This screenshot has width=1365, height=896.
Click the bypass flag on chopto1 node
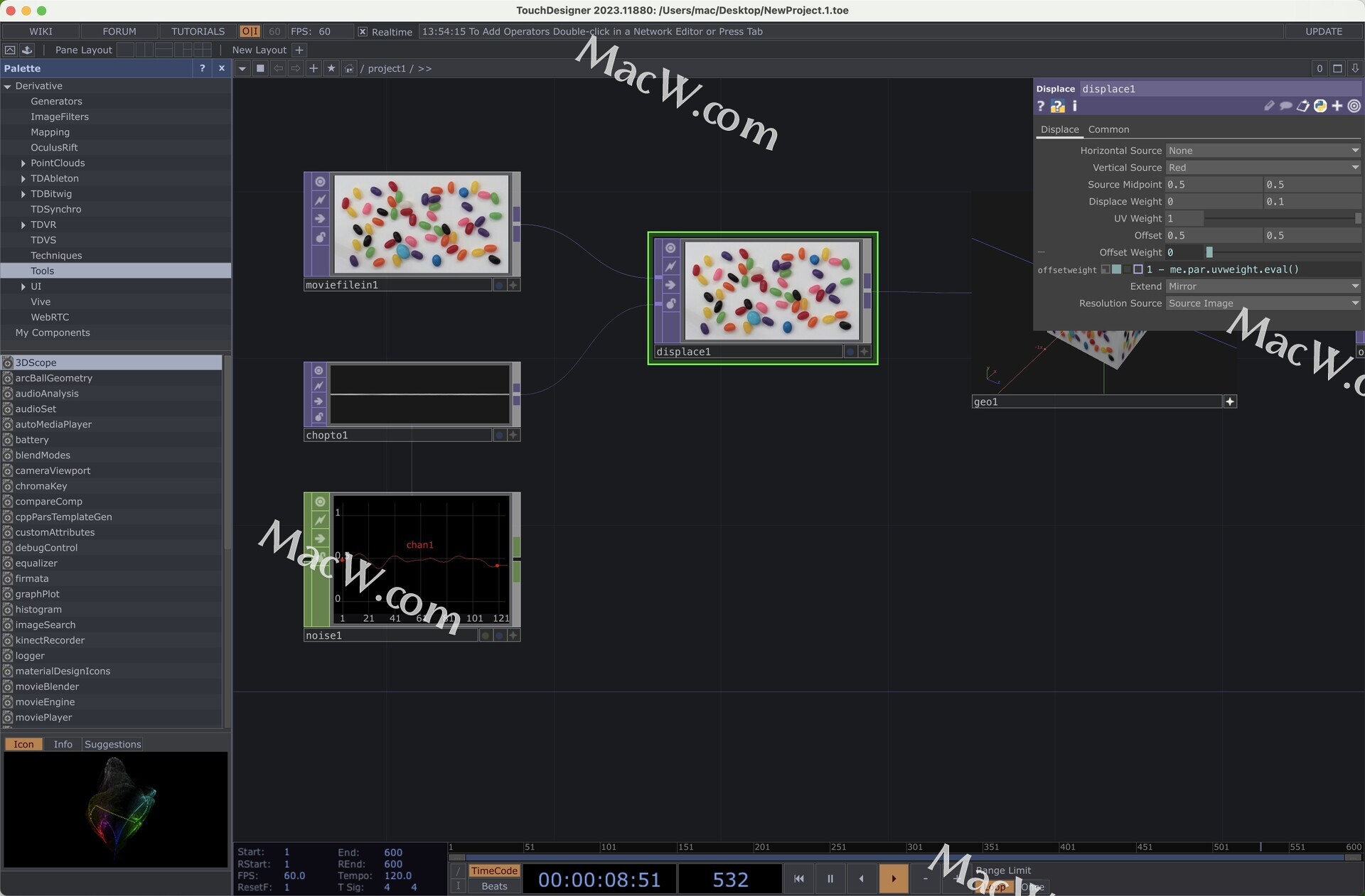point(318,401)
